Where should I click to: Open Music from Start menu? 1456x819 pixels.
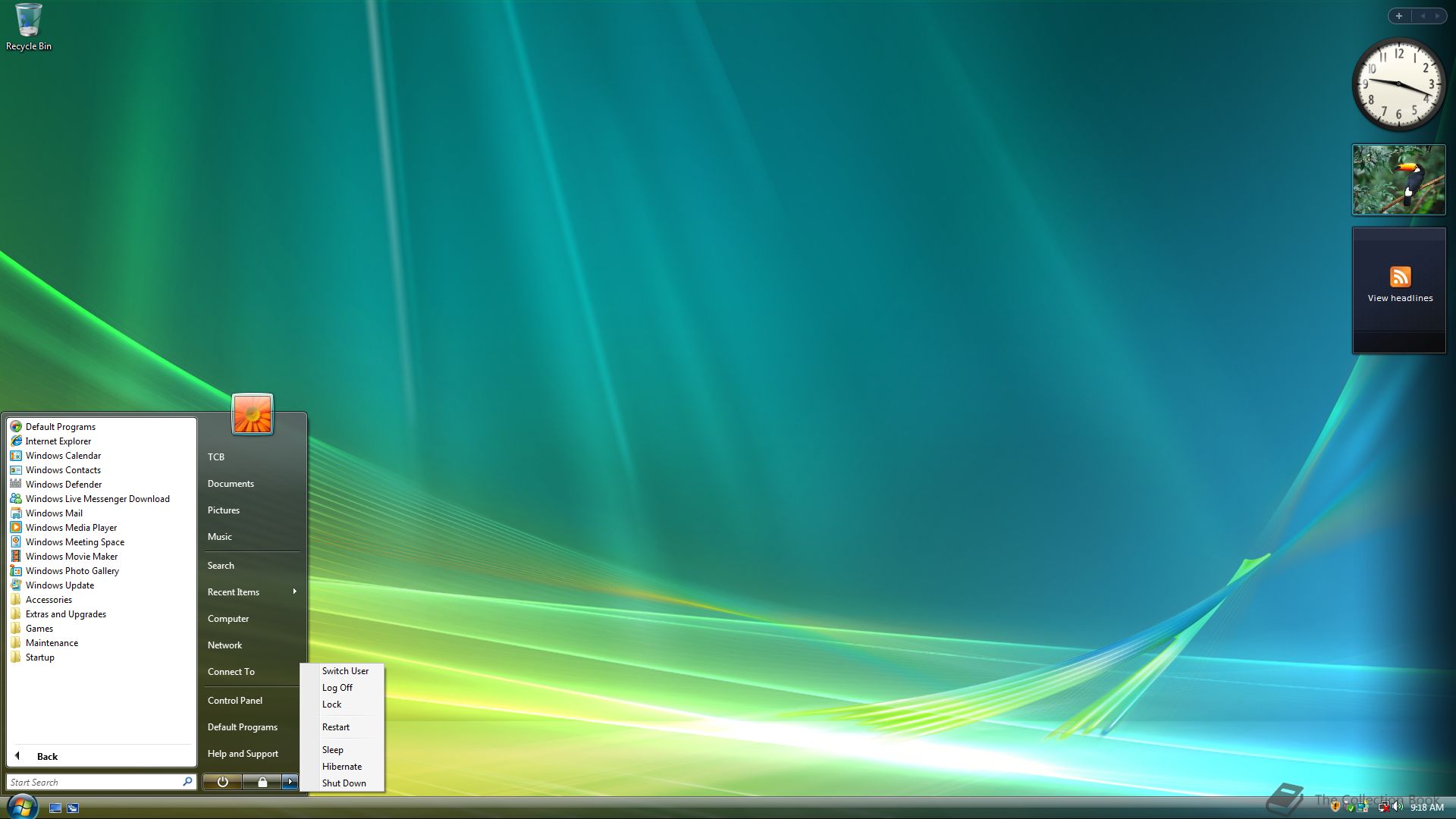(x=220, y=537)
